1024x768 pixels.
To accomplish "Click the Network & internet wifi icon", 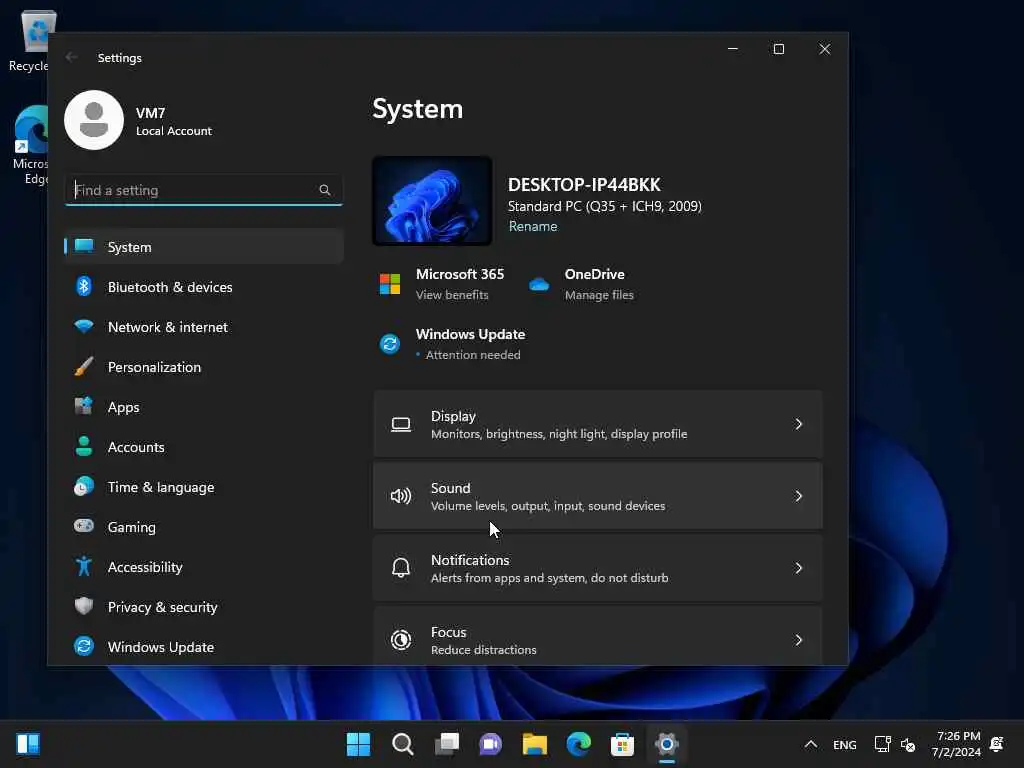I will (84, 326).
